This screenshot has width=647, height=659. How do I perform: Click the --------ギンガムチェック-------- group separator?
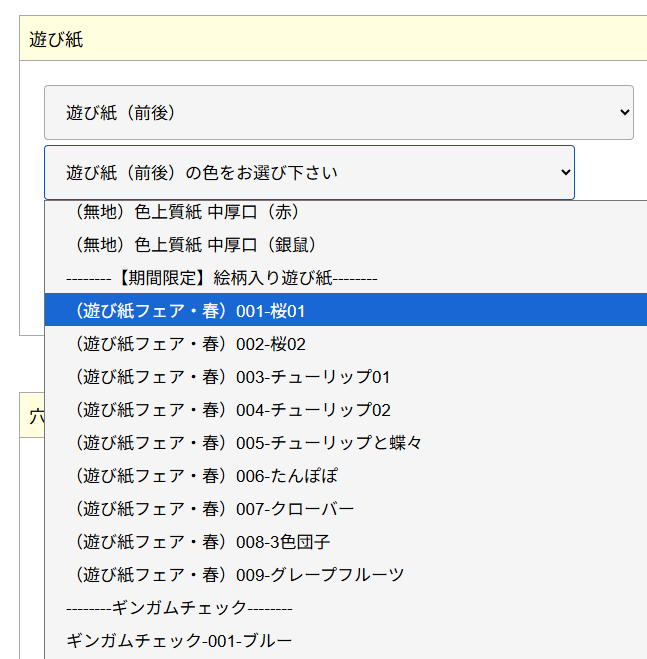[x=179, y=608]
